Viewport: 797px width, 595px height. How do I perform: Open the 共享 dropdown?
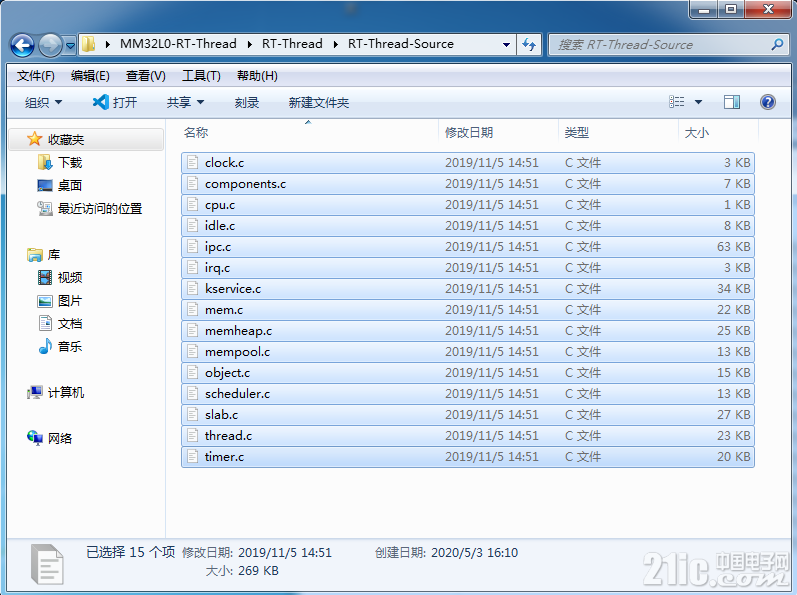click(x=185, y=103)
